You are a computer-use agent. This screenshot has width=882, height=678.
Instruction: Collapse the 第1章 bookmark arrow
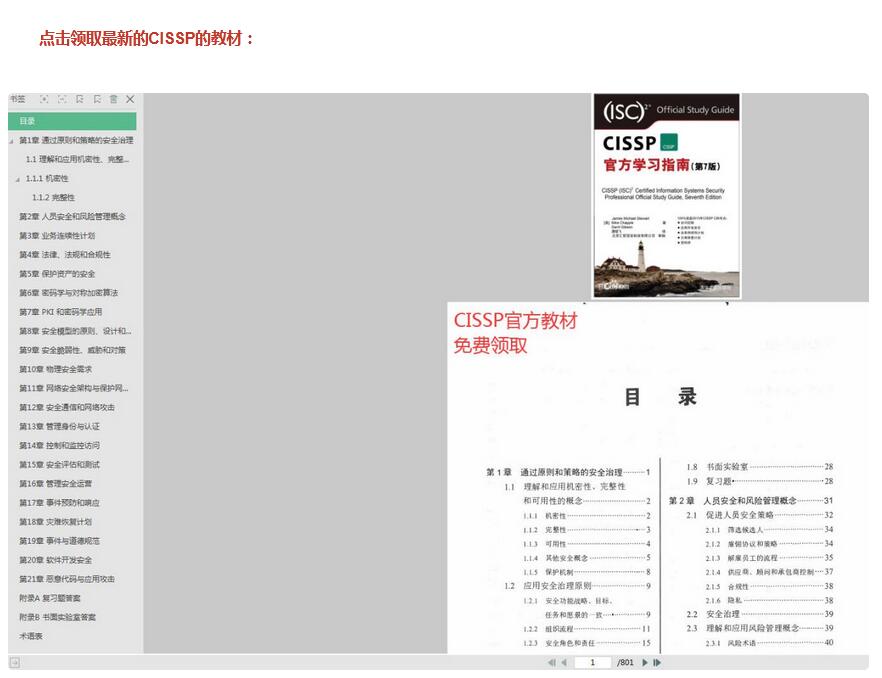[x=11, y=141]
